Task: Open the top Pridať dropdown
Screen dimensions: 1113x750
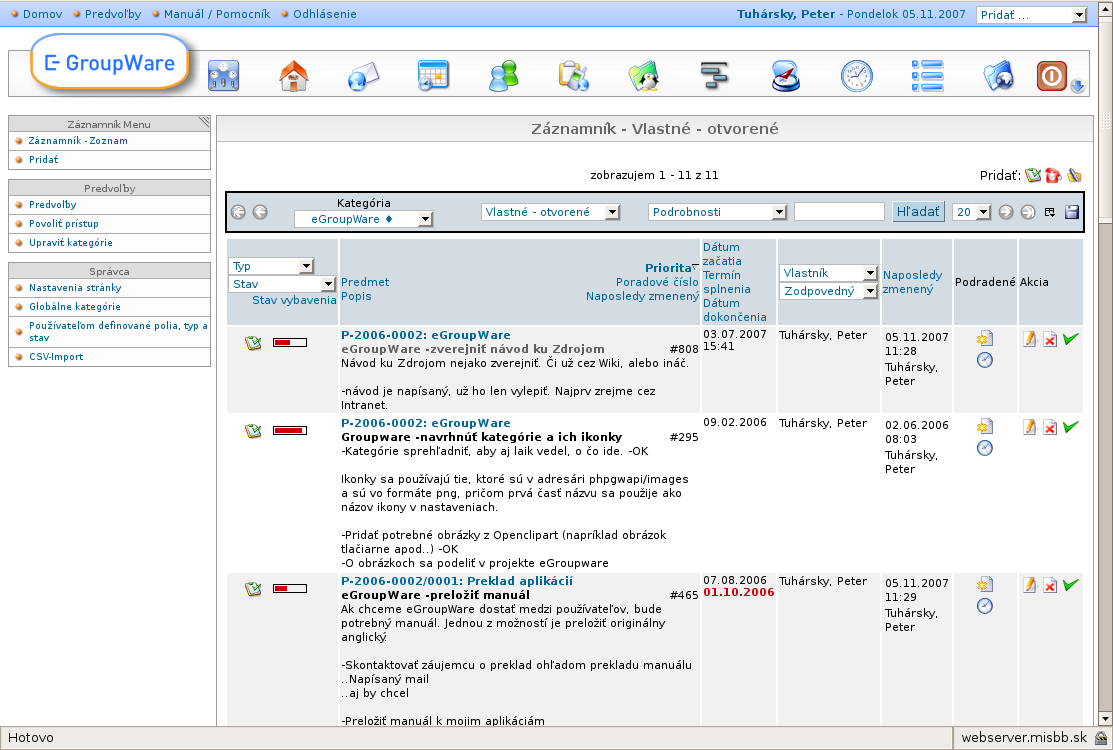Action: click(1031, 15)
